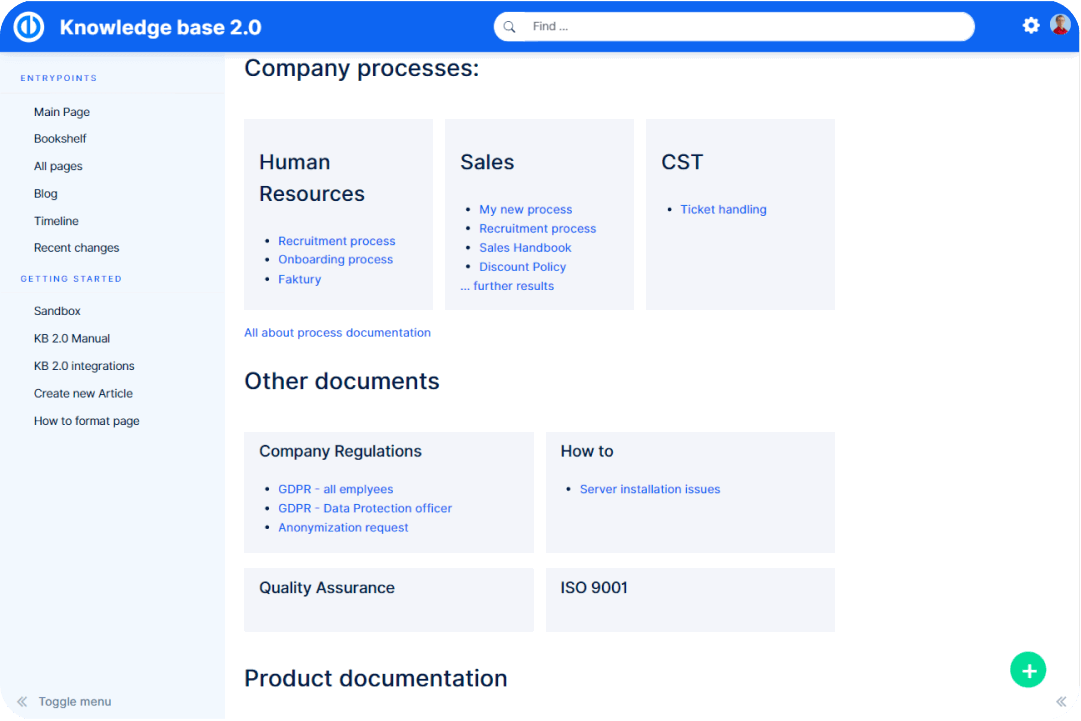The width and height of the screenshot is (1081, 721).
Task: Open the KB 2.0 Manual entry
Action: click(72, 339)
